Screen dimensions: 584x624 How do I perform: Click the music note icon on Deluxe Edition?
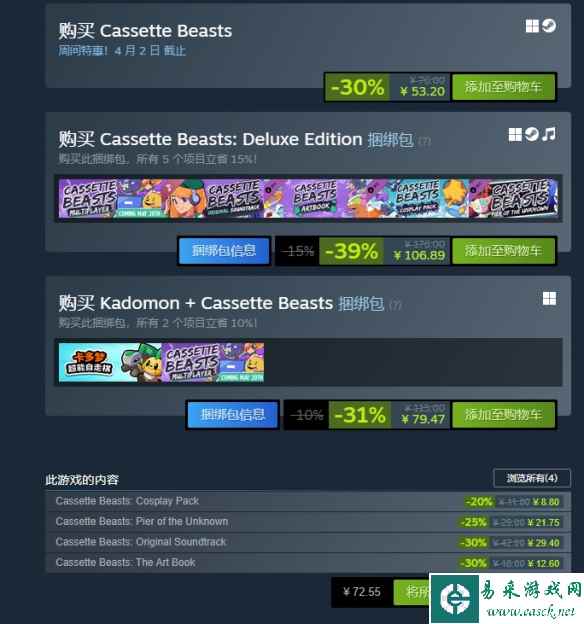pyautogui.click(x=549, y=135)
